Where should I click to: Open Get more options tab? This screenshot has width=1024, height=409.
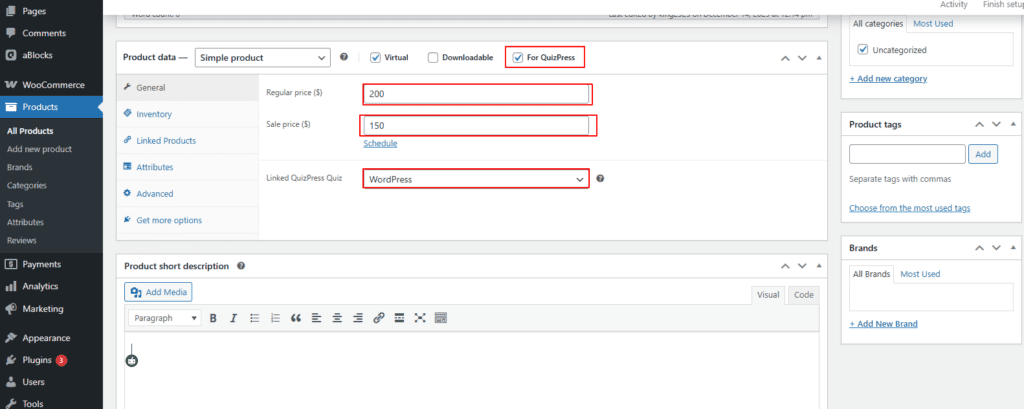click(x=187, y=220)
